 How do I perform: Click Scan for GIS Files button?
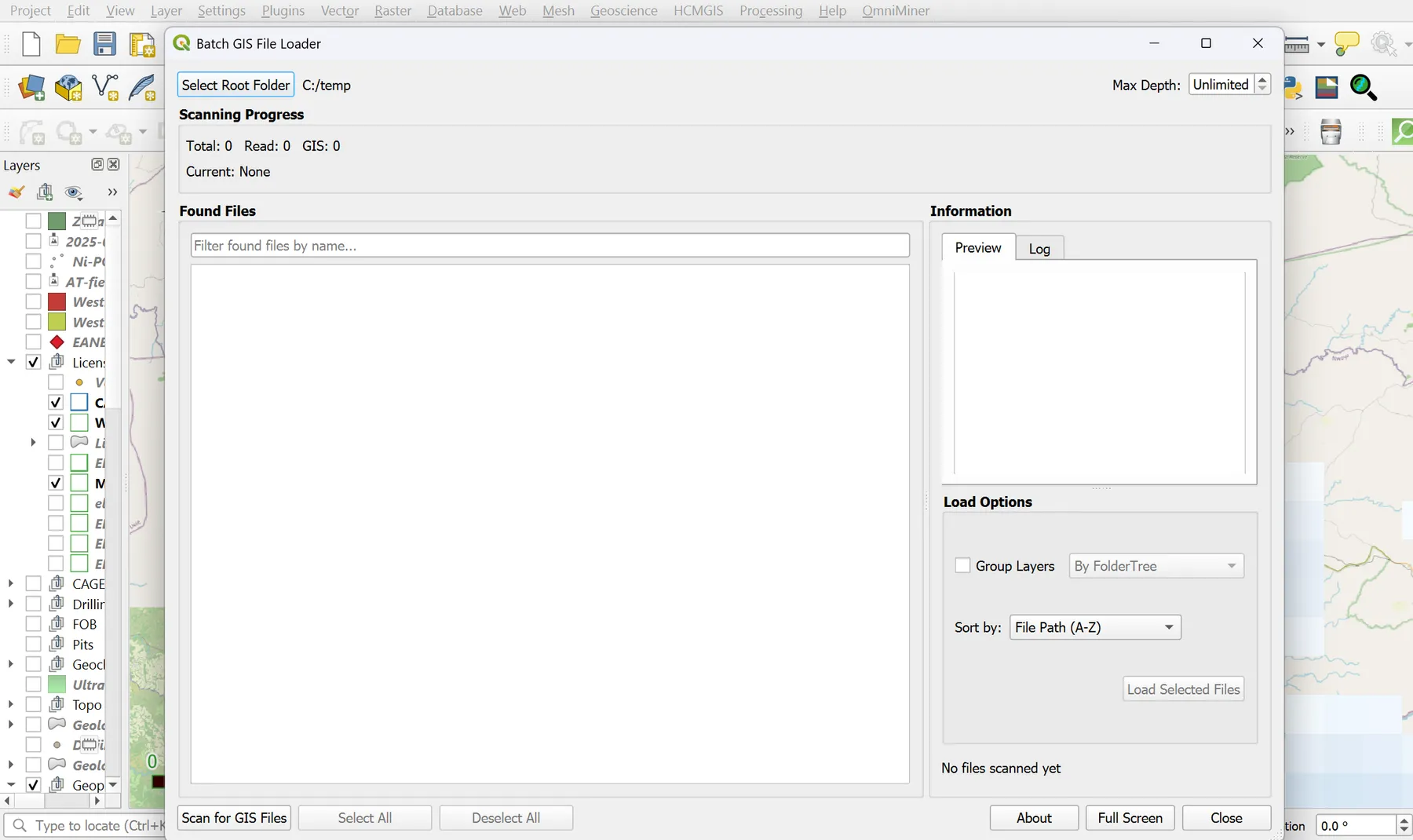pyautogui.click(x=234, y=818)
